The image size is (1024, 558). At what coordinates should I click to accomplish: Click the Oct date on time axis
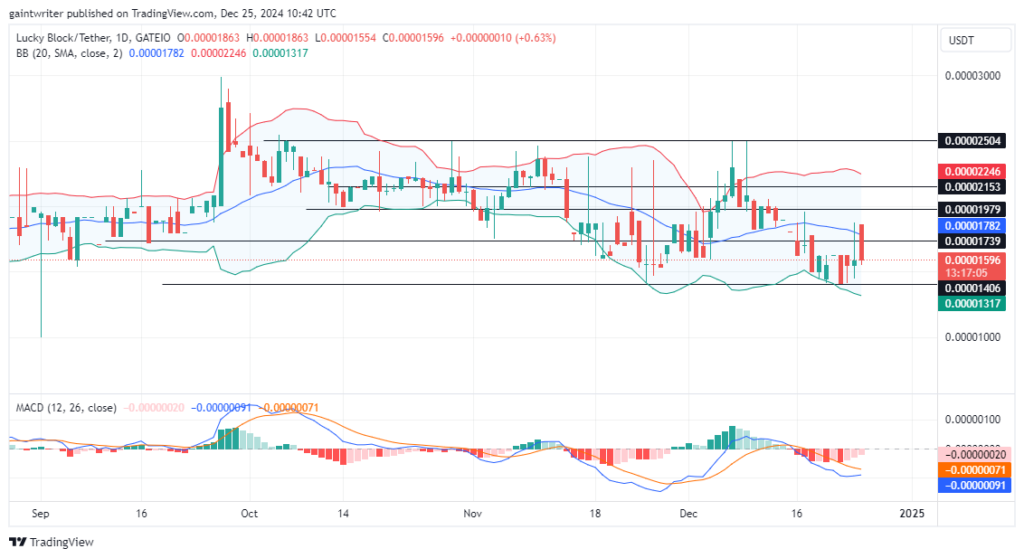[x=249, y=513]
